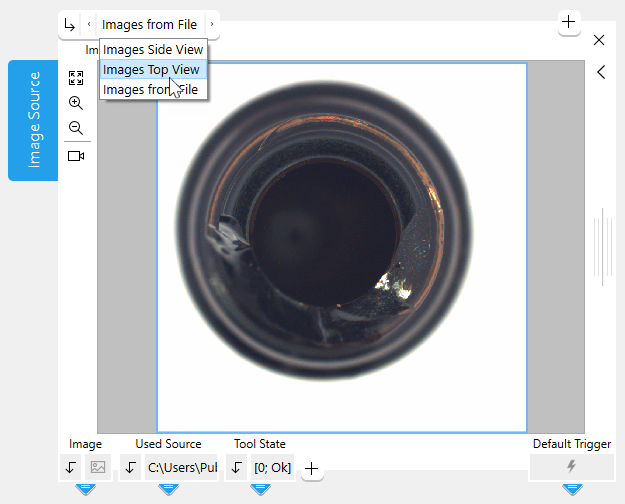Viewport: 625px width, 504px height.
Task: Click the link arrow under Used Source
Action: pos(131,467)
